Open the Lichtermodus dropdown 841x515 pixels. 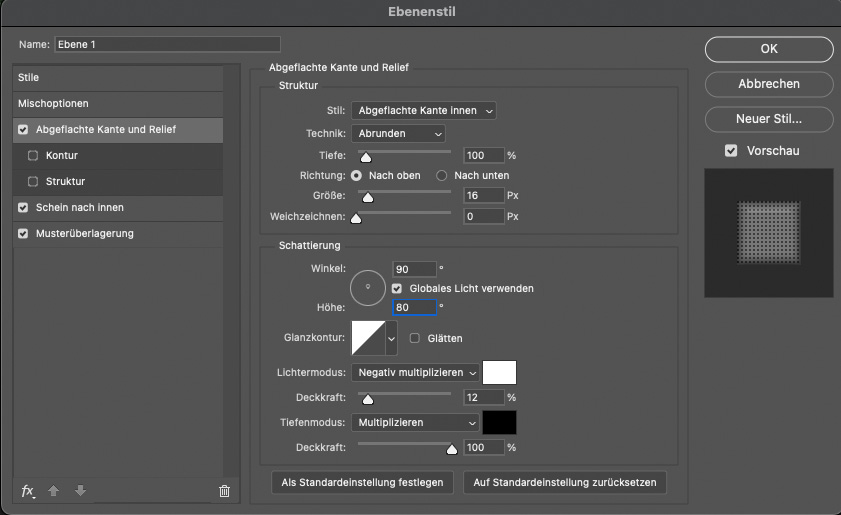point(415,372)
